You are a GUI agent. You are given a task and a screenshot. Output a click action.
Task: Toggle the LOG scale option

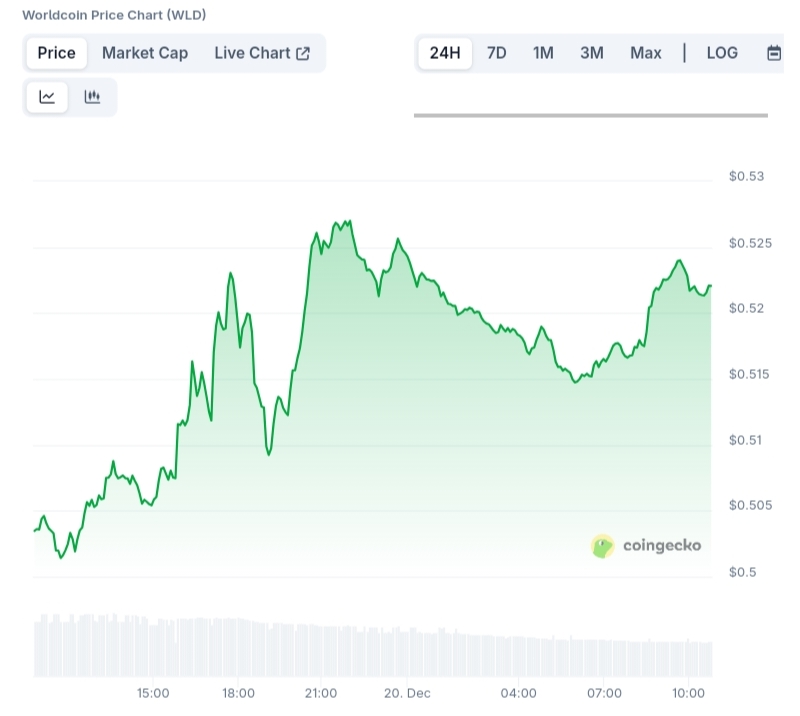(x=722, y=53)
